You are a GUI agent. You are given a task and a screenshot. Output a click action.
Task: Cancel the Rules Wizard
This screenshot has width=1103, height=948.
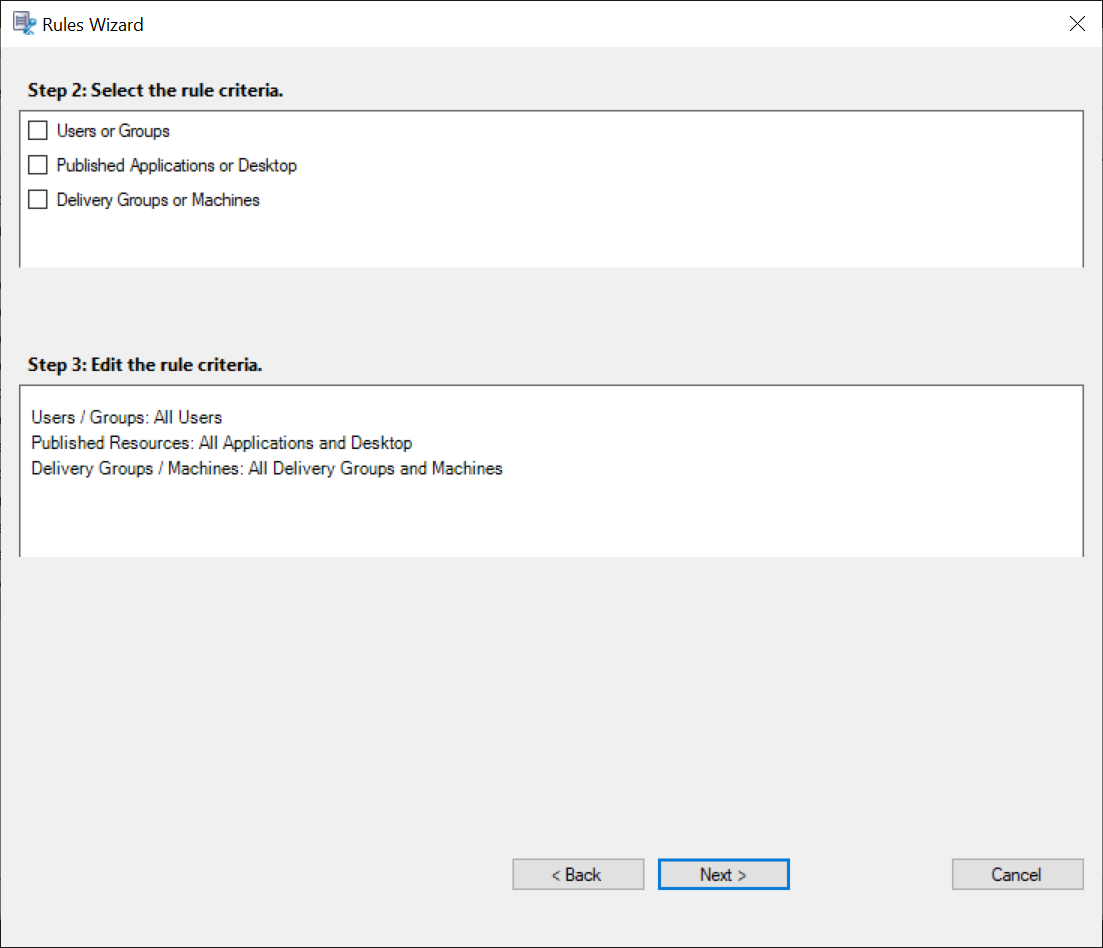(x=1017, y=873)
